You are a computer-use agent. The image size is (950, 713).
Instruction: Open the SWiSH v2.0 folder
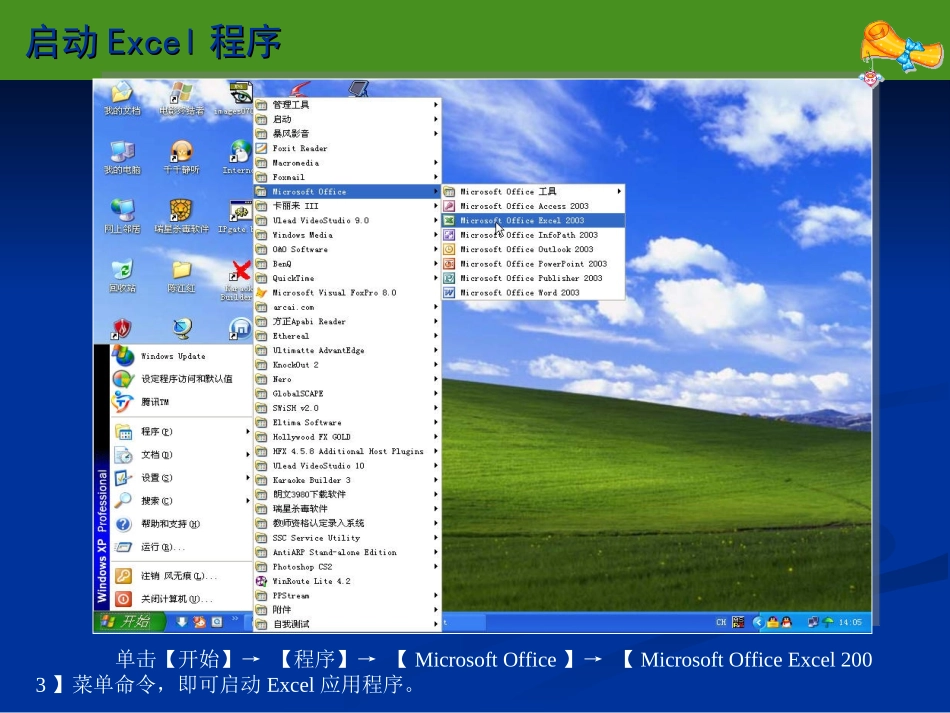click(347, 408)
